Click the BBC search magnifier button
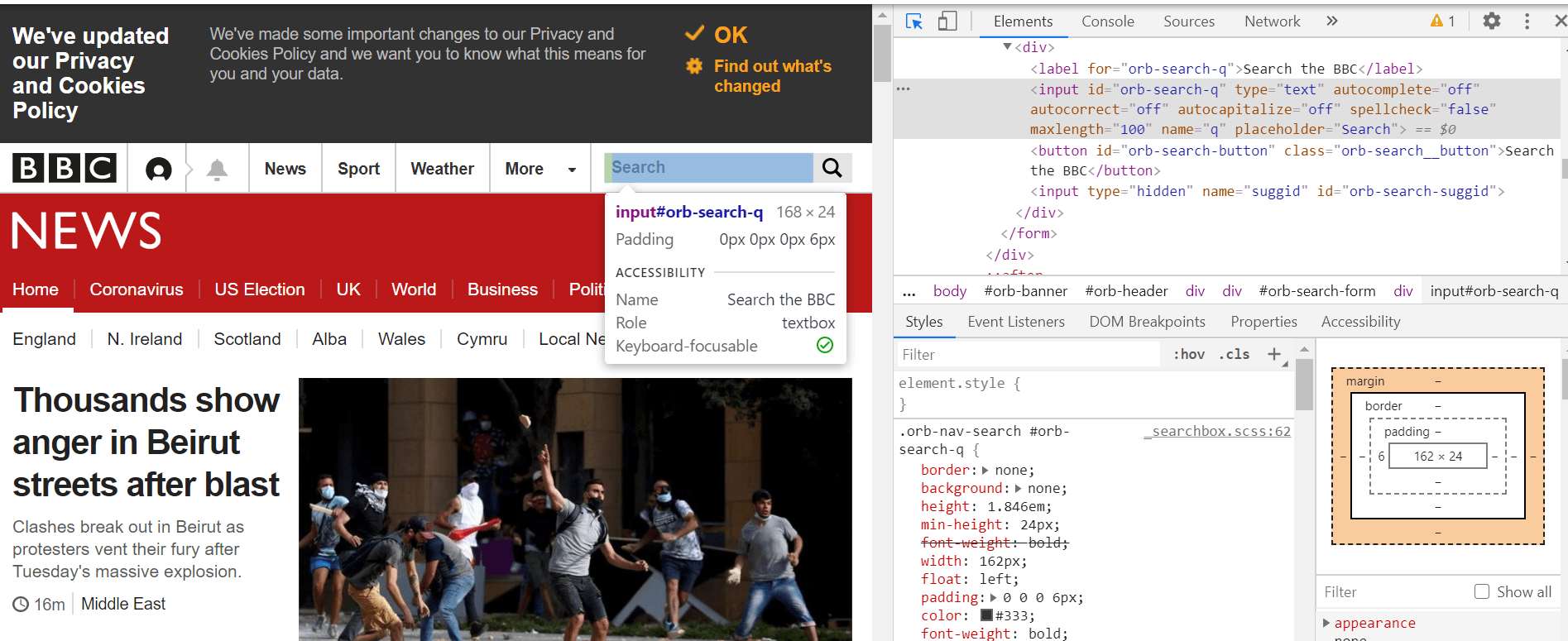Screen dimensions: 1568x641 click(x=832, y=168)
